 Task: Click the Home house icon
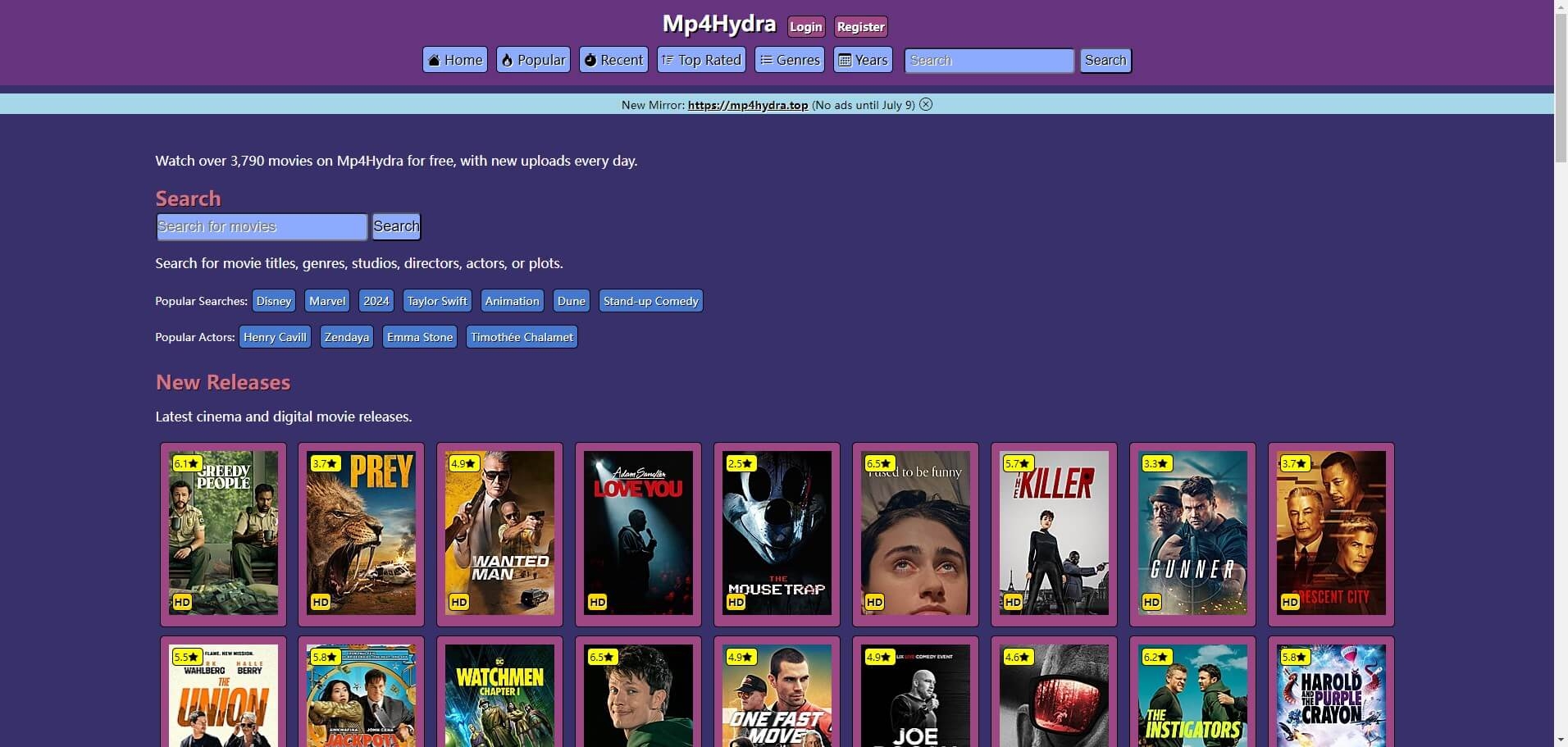click(434, 60)
